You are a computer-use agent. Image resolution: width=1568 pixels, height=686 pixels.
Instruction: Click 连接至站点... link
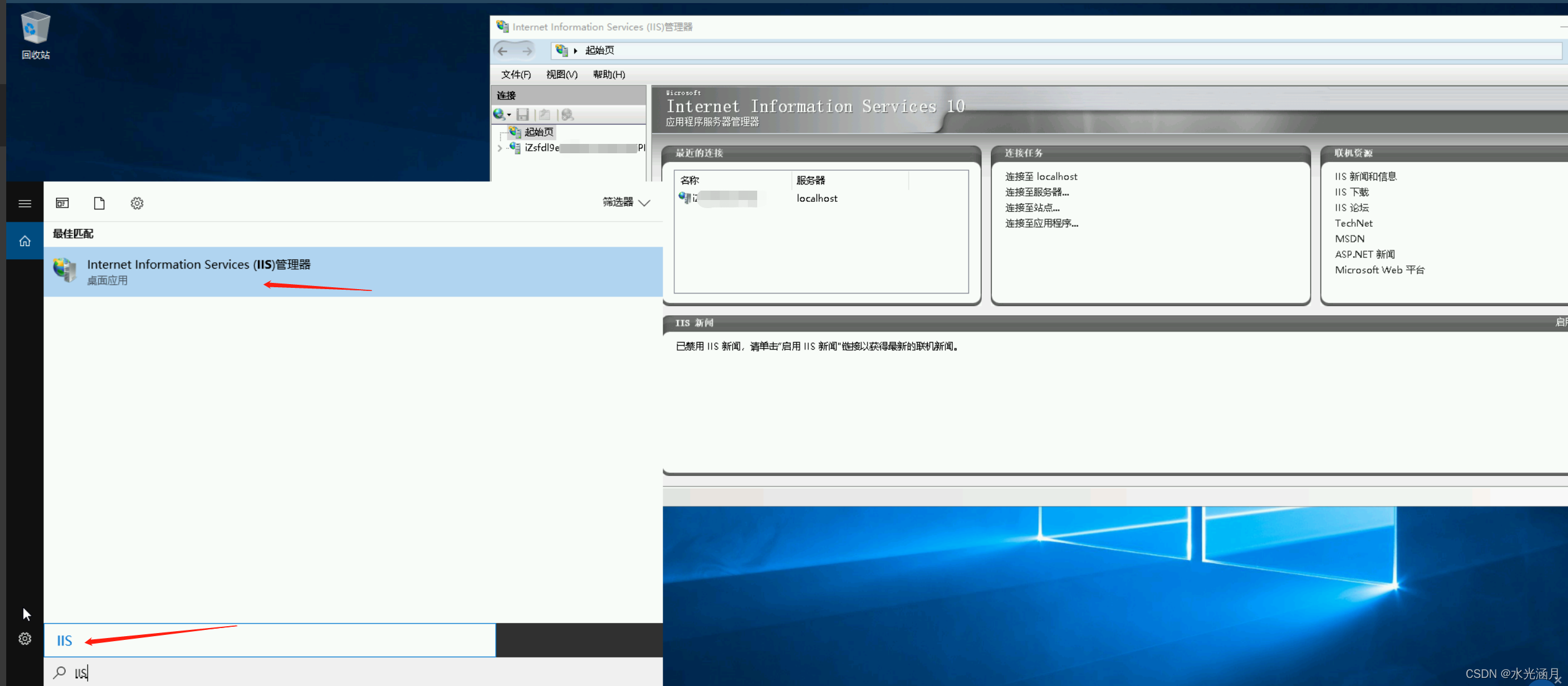point(1032,207)
